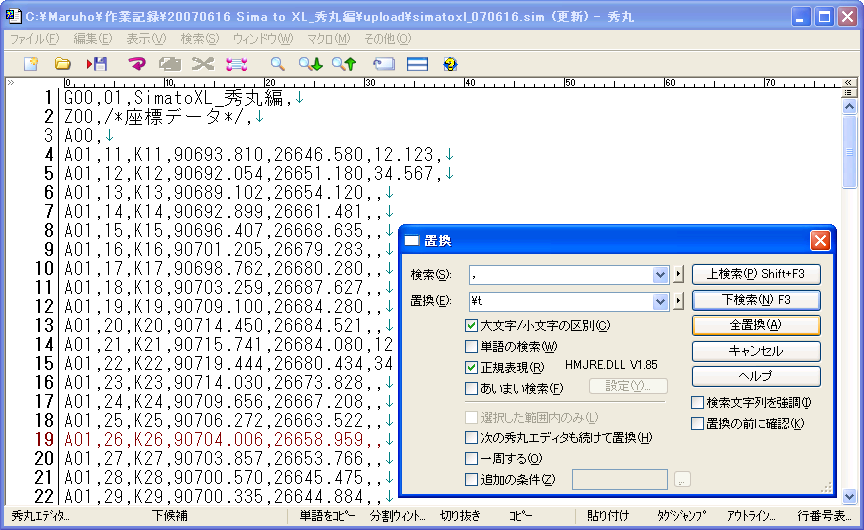Click the New file toolbar icon
Screen dimensions: 864x530
31,64
